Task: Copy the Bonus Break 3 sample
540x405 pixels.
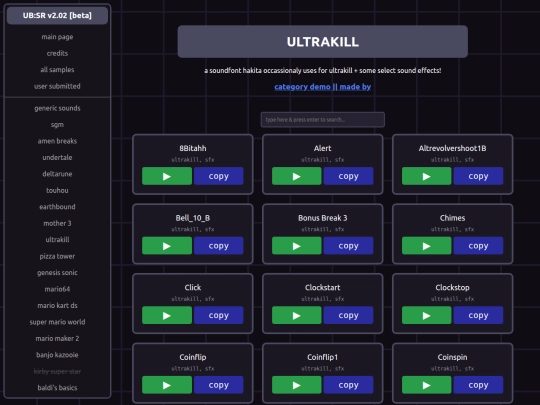Action: (x=349, y=246)
